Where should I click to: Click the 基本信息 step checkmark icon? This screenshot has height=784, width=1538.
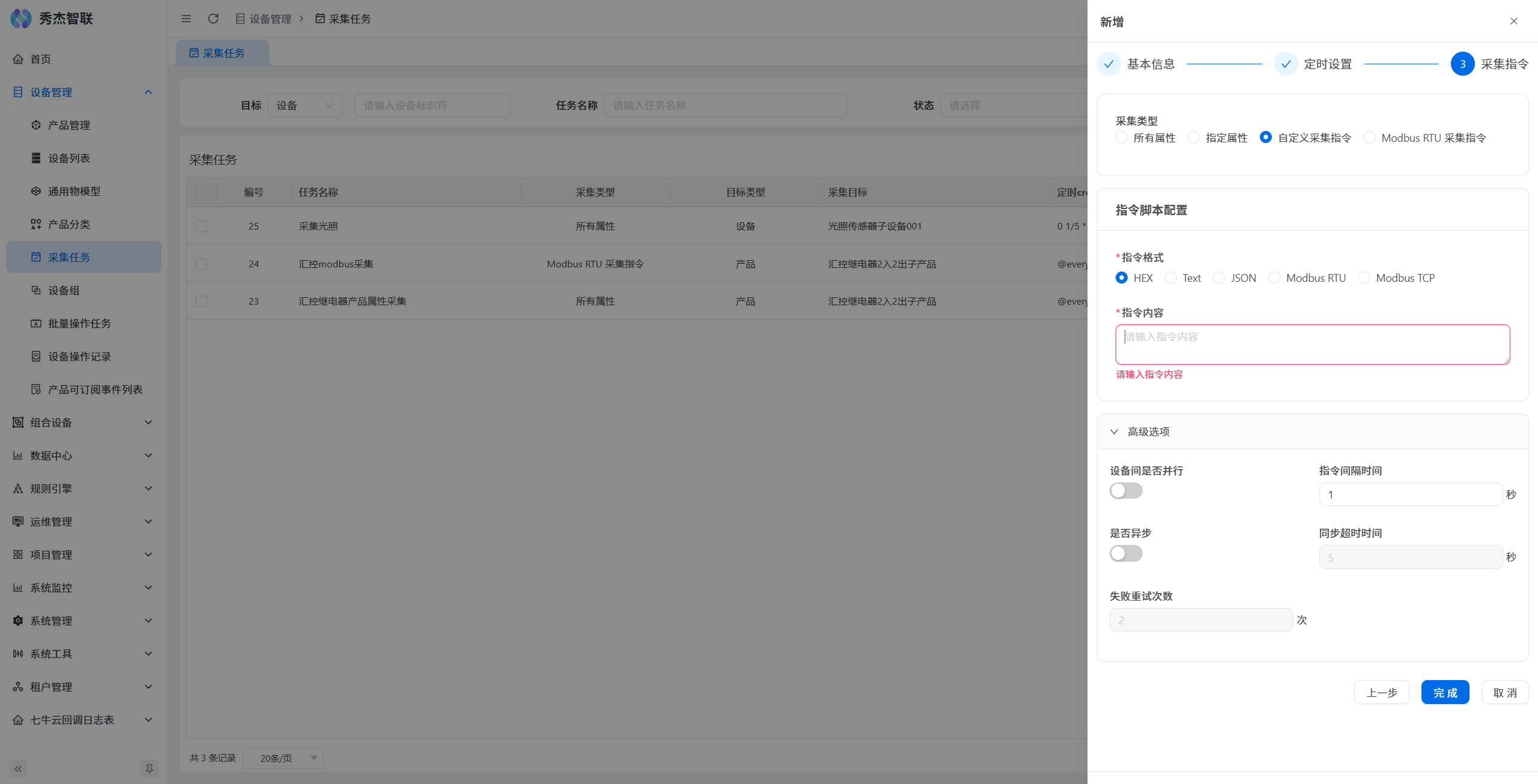(x=1108, y=64)
